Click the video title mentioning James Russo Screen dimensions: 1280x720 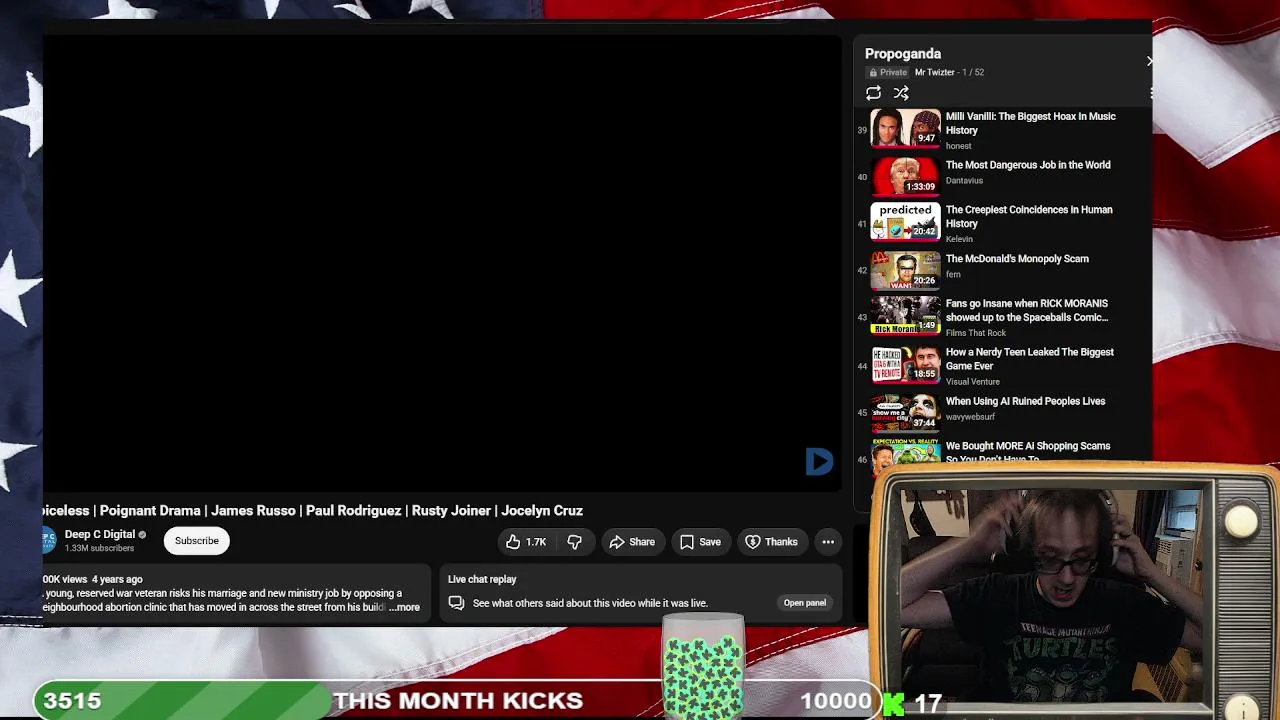tap(313, 511)
